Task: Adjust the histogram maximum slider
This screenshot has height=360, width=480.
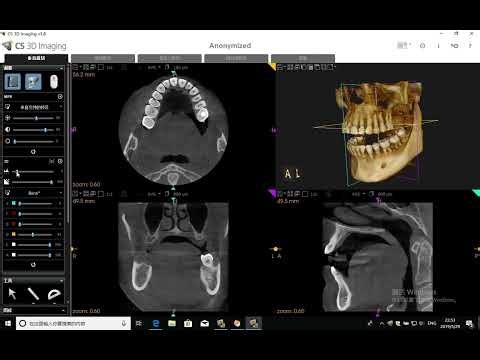Action: point(33,182)
